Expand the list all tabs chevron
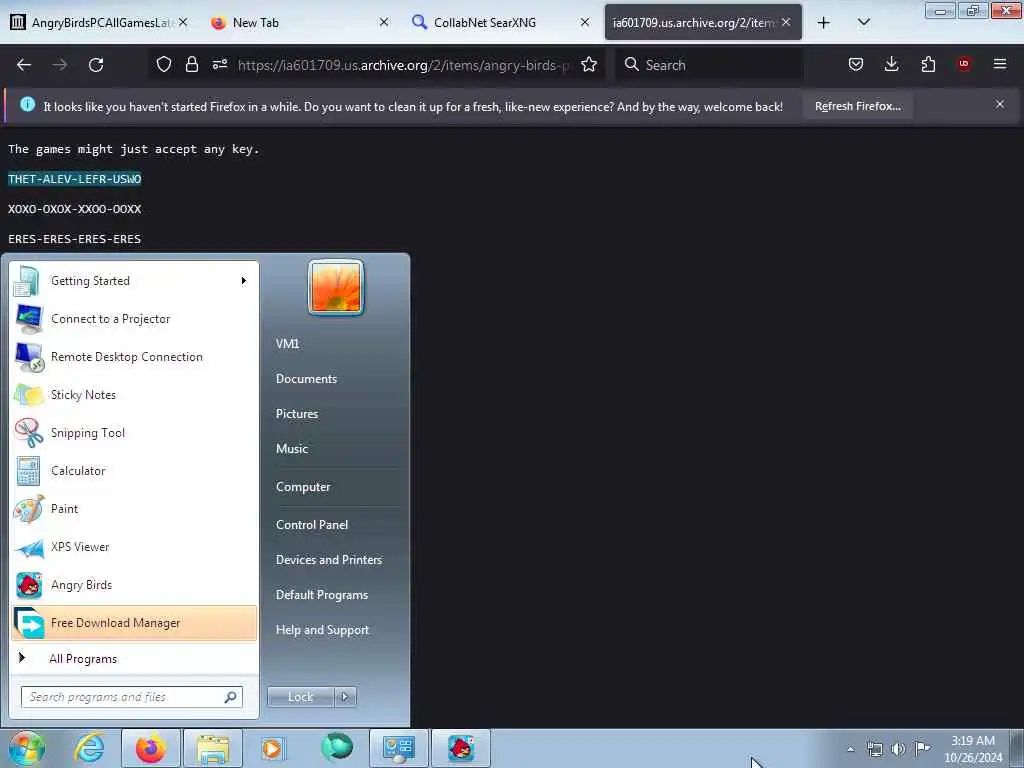Screen dimensions: 1024x768 (x=864, y=23)
